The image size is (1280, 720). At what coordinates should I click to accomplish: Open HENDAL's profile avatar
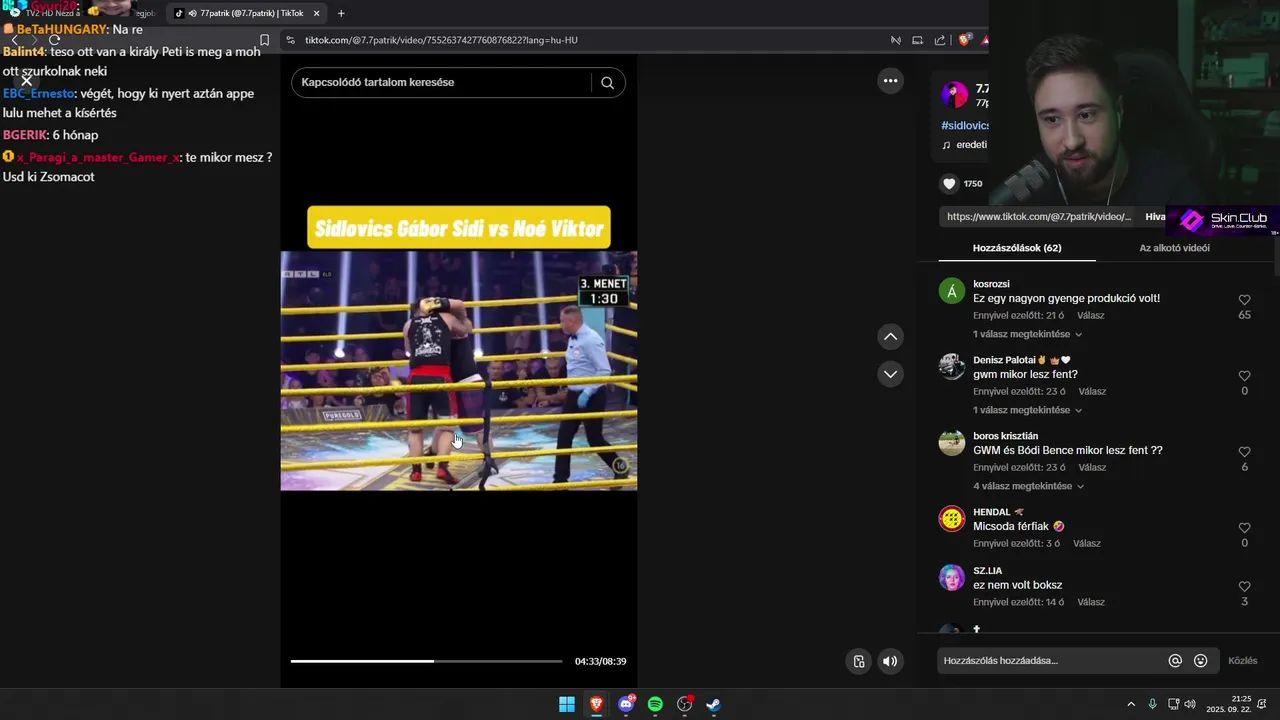click(952, 519)
